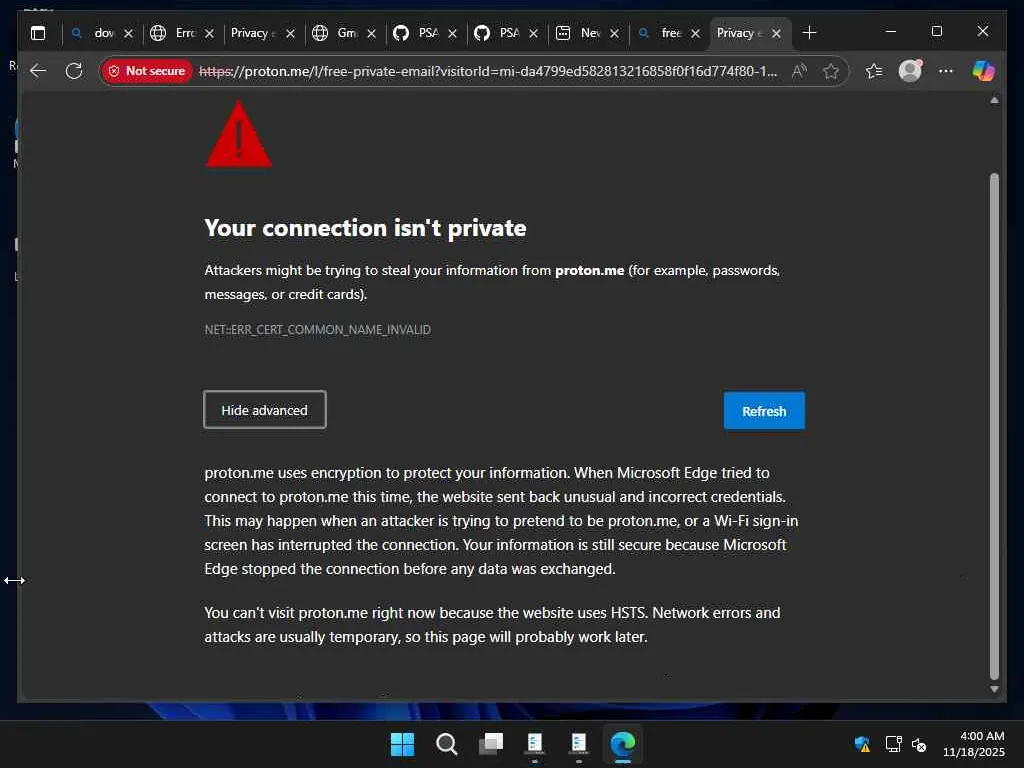Close the second PSA tab
The height and width of the screenshot is (768, 1024).
[534, 33]
